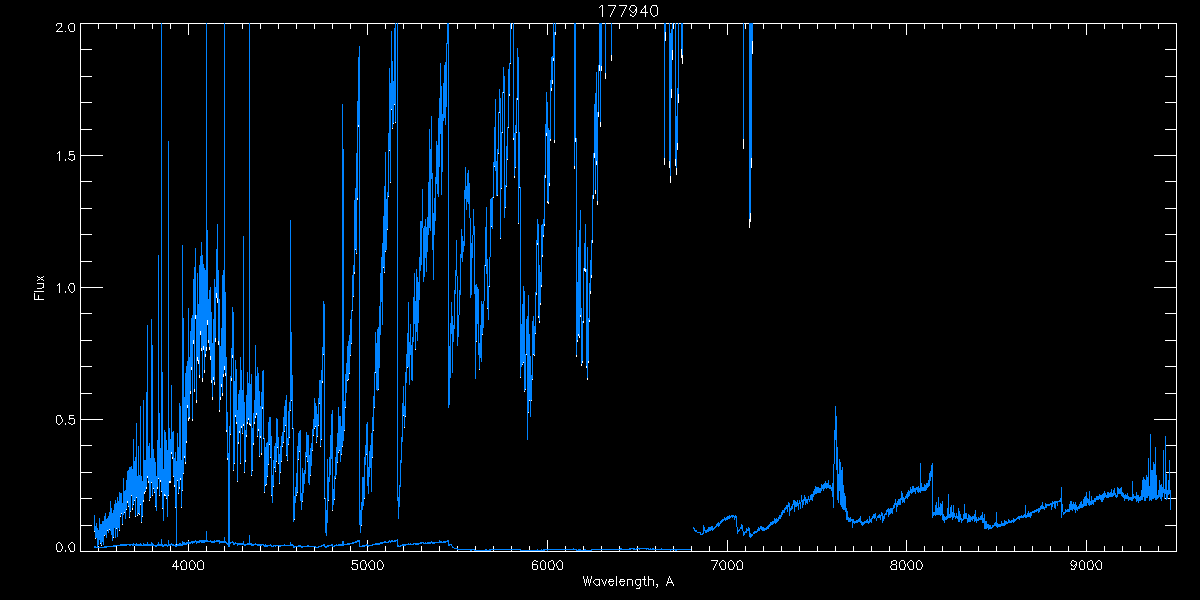Select the 2.0 flux tick label

[x=63, y=28]
